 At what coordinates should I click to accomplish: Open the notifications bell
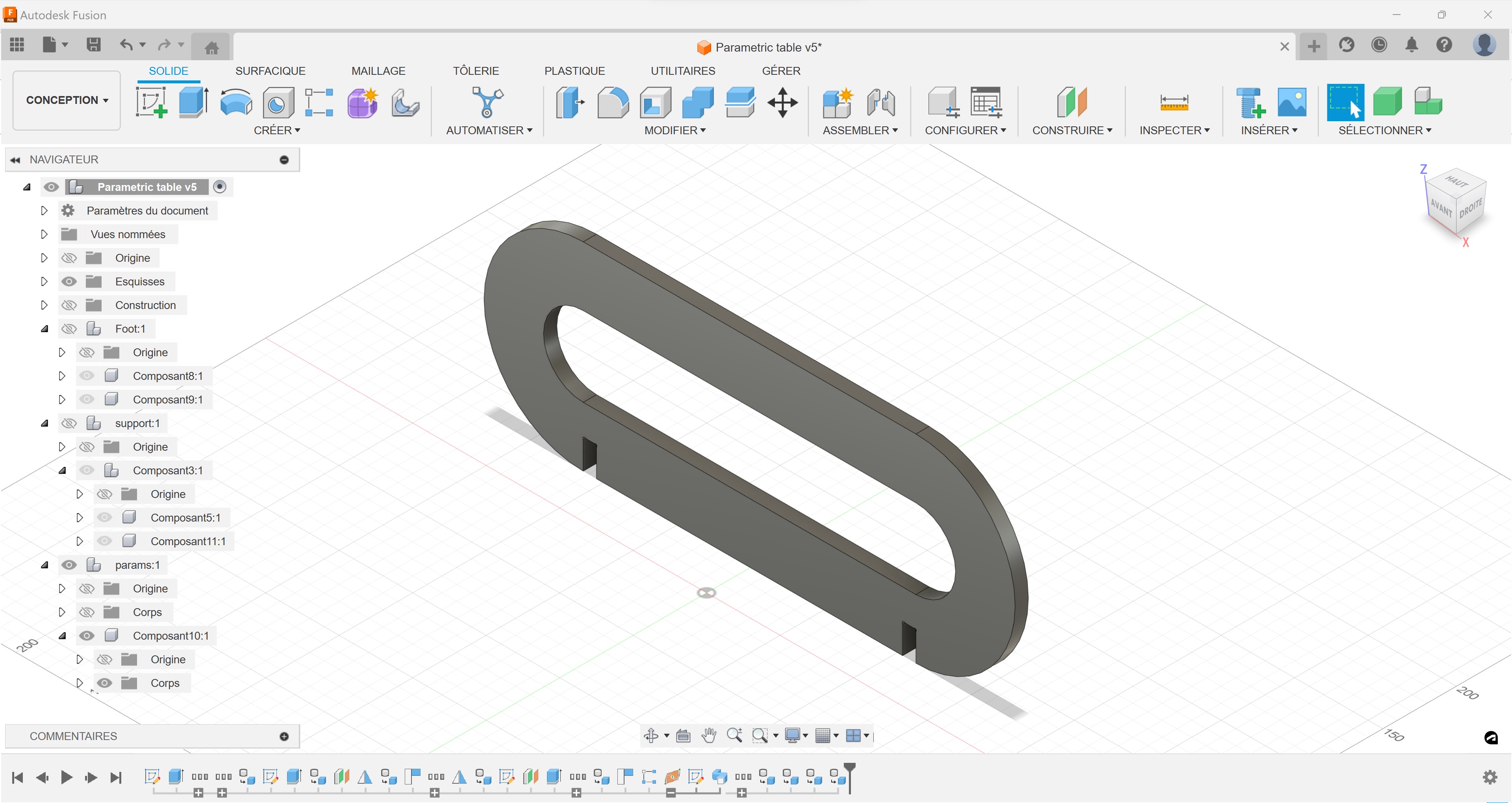pos(1411,44)
